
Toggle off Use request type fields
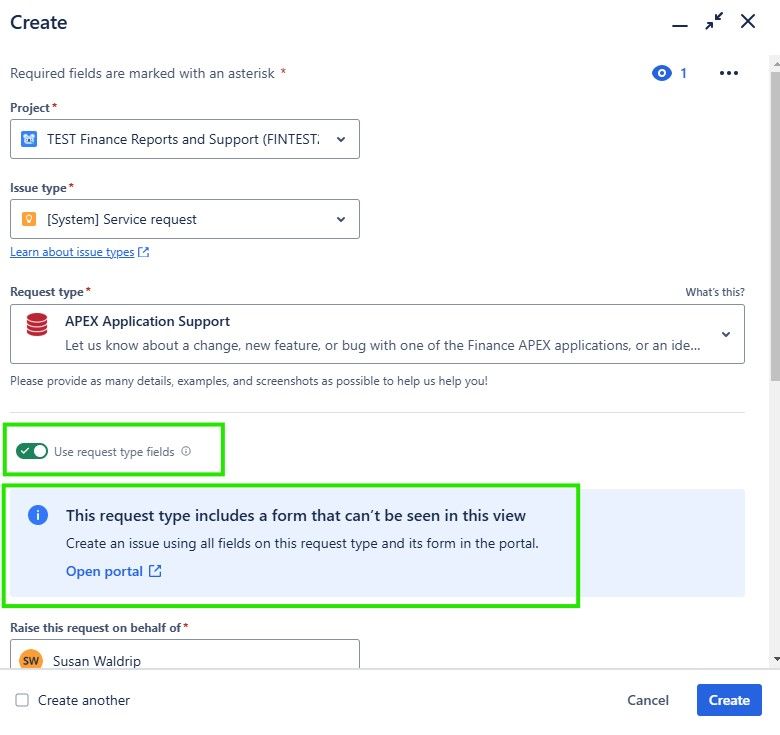(x=32, y=451)
